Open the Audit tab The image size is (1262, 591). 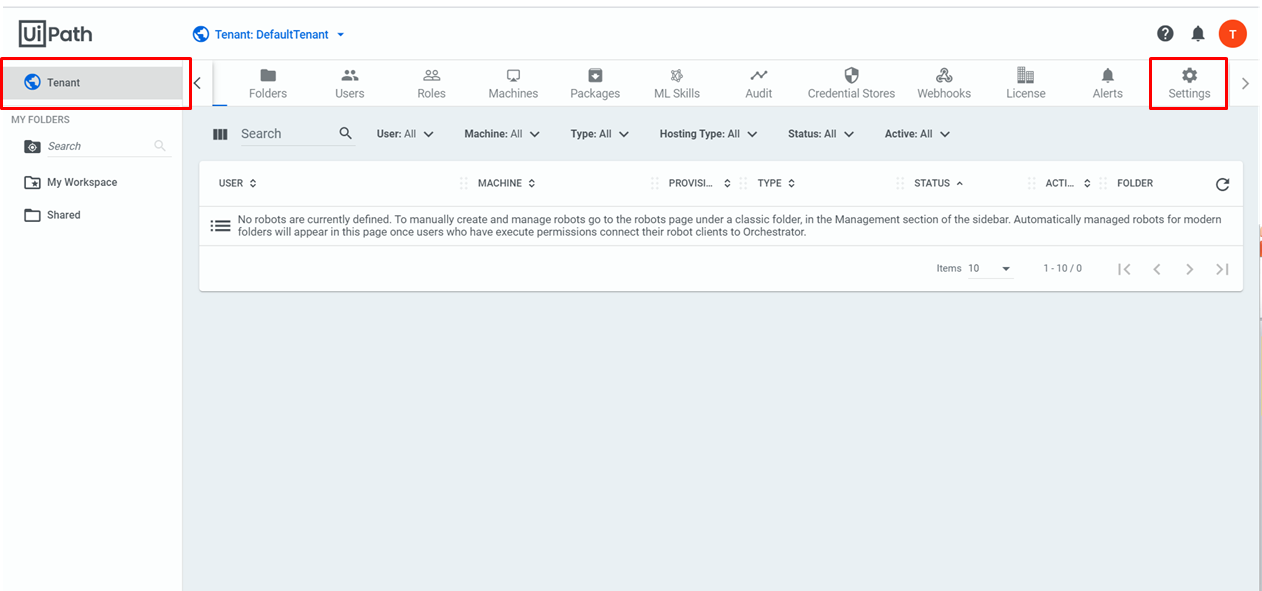(x=759, y=83)
